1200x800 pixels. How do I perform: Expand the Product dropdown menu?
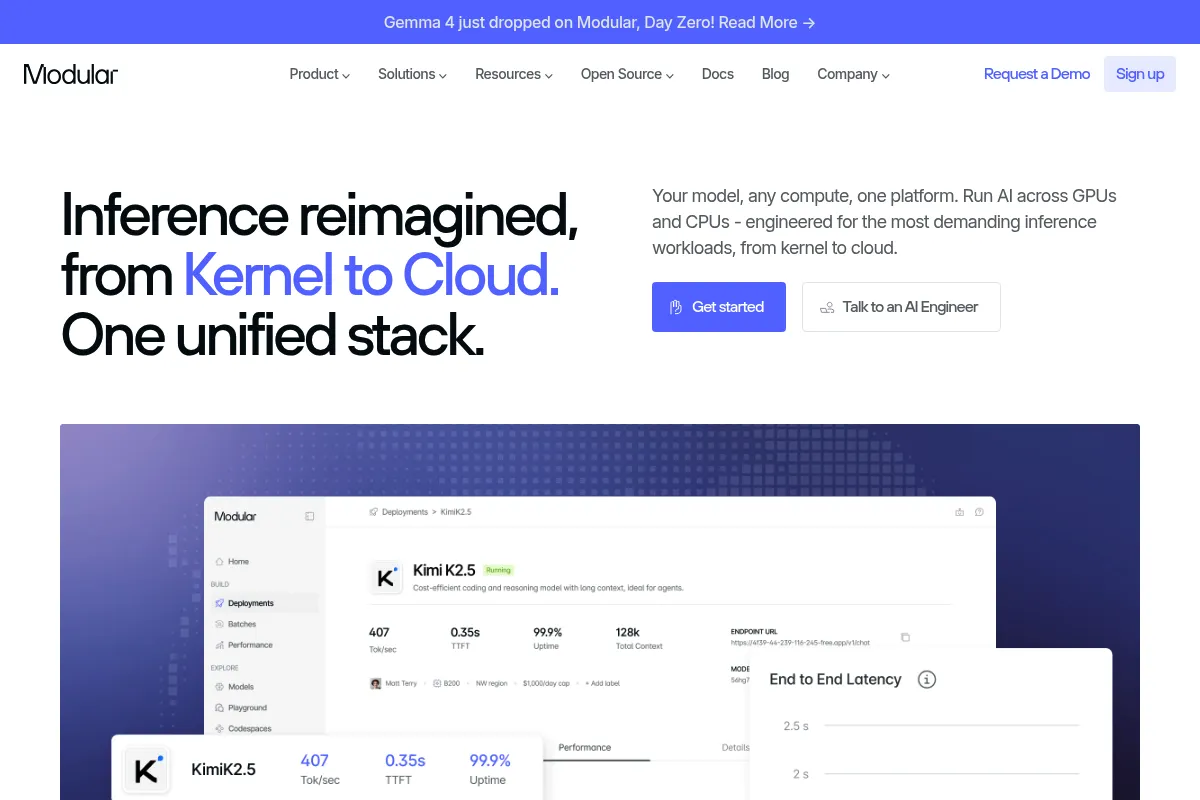pos(319,74)
